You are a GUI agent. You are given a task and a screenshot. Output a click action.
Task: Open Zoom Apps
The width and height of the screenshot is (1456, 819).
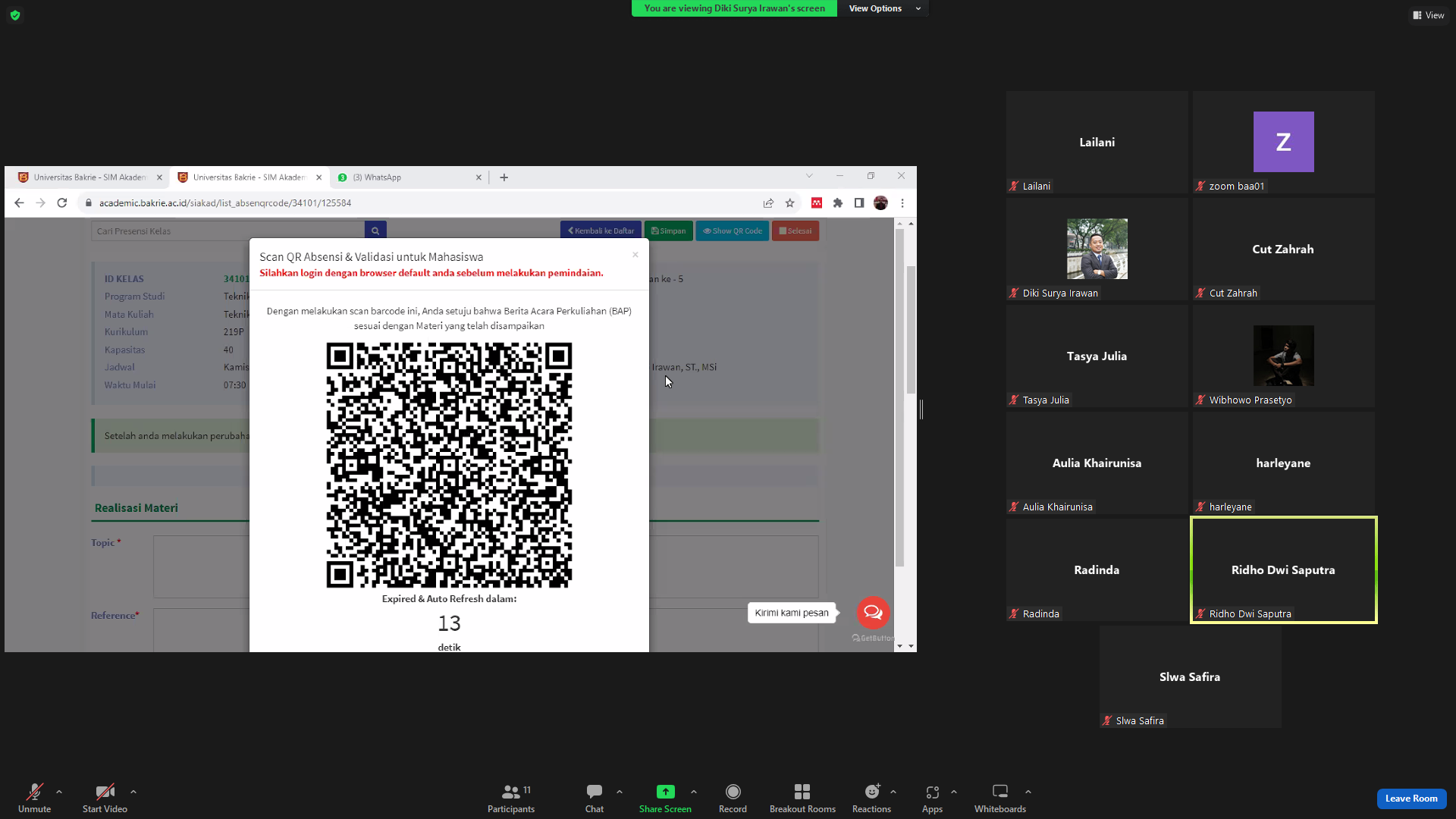point(933,798)
